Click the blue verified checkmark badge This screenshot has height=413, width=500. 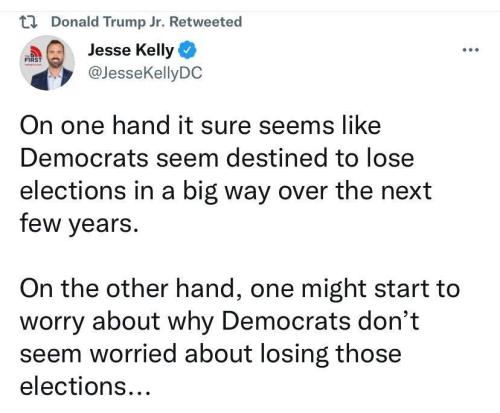point(187,50)
